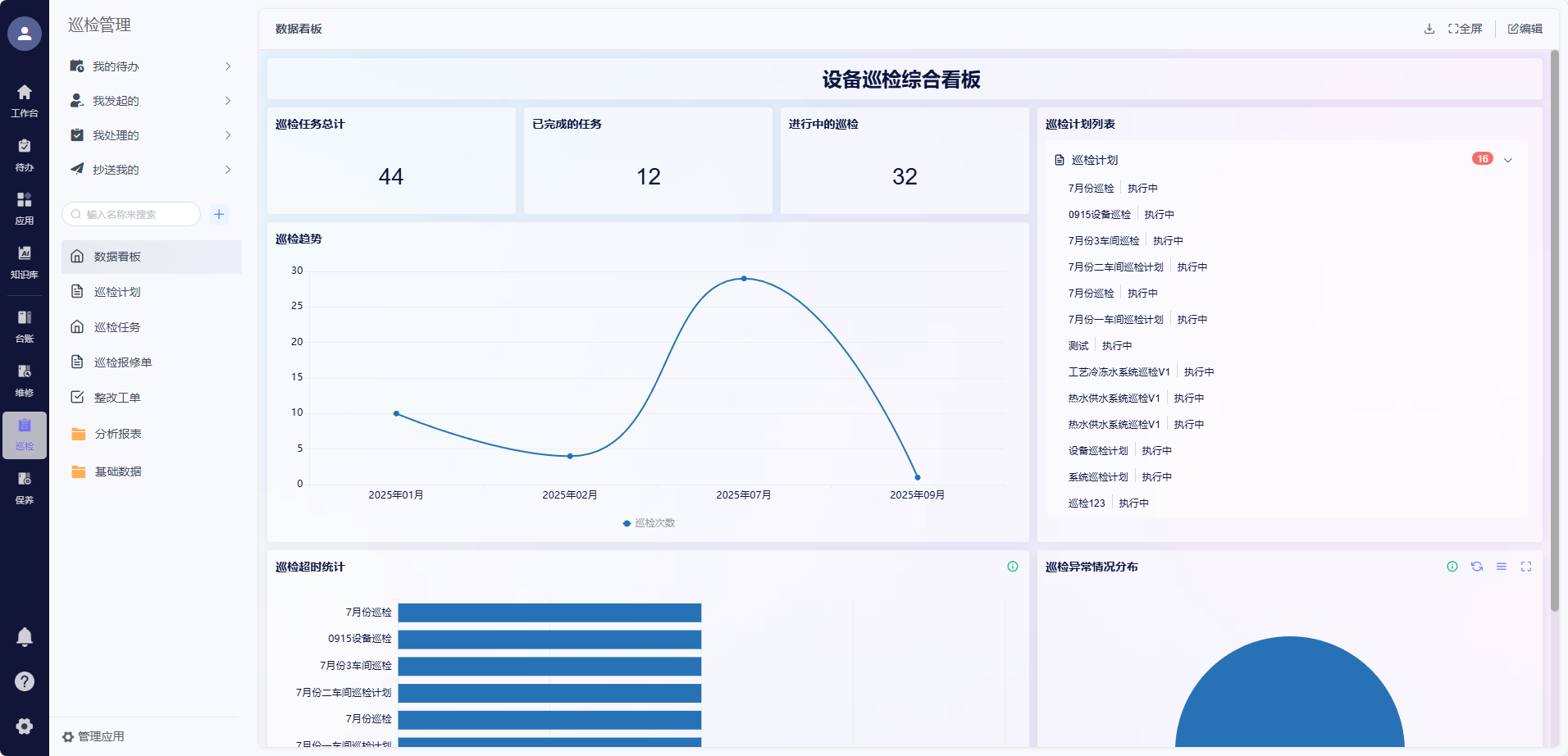
Task: Expand the 我发起的 chevron
Action: point(228,101)
